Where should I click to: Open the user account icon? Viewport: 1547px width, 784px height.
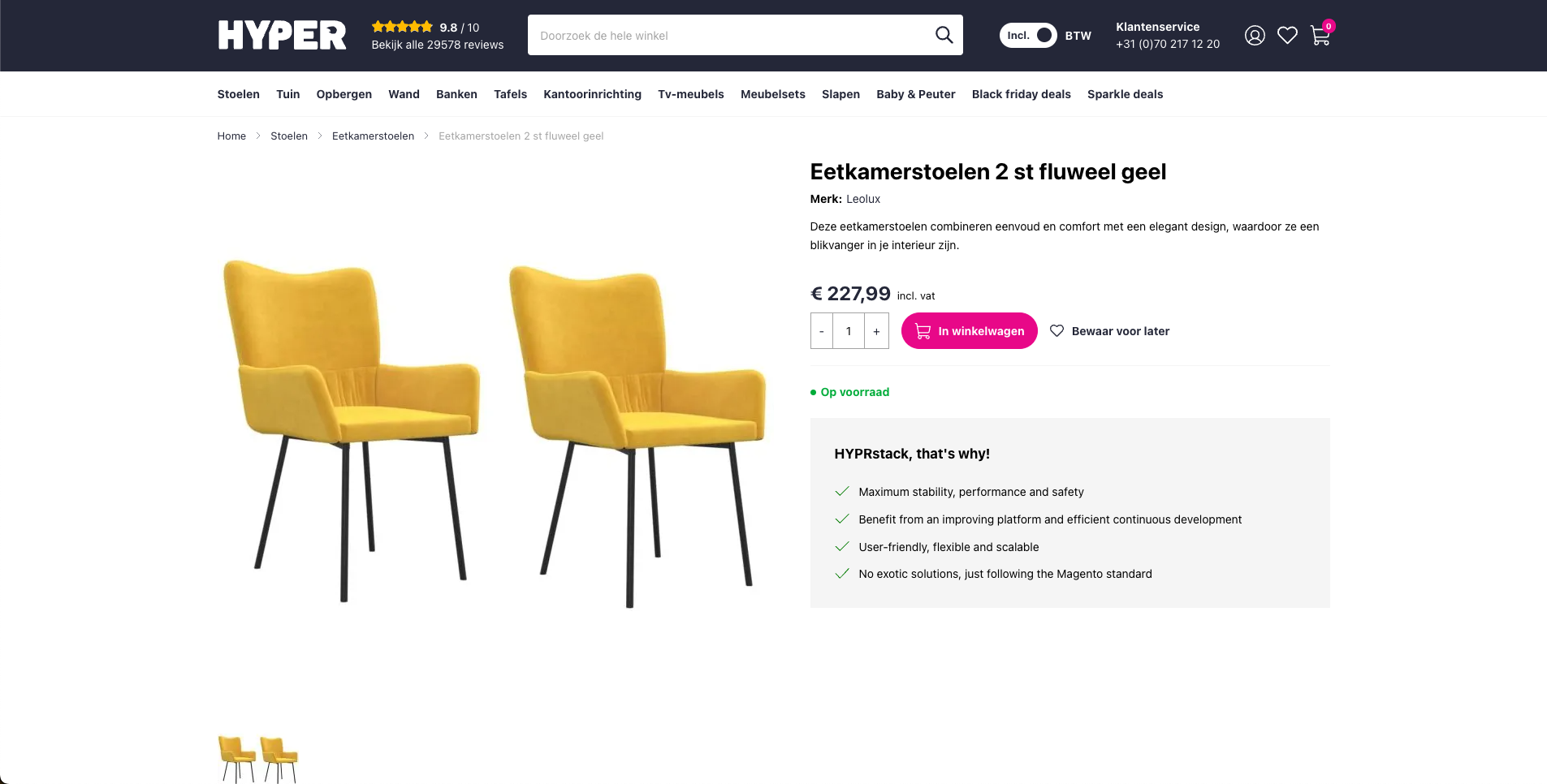1255,36
